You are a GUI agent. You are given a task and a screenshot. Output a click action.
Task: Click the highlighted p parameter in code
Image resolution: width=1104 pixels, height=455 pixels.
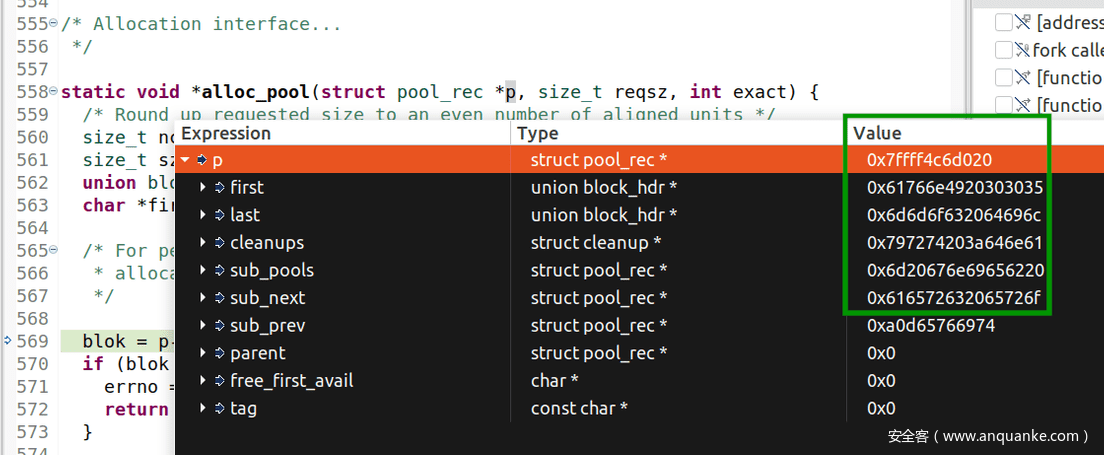pos(511,92)
